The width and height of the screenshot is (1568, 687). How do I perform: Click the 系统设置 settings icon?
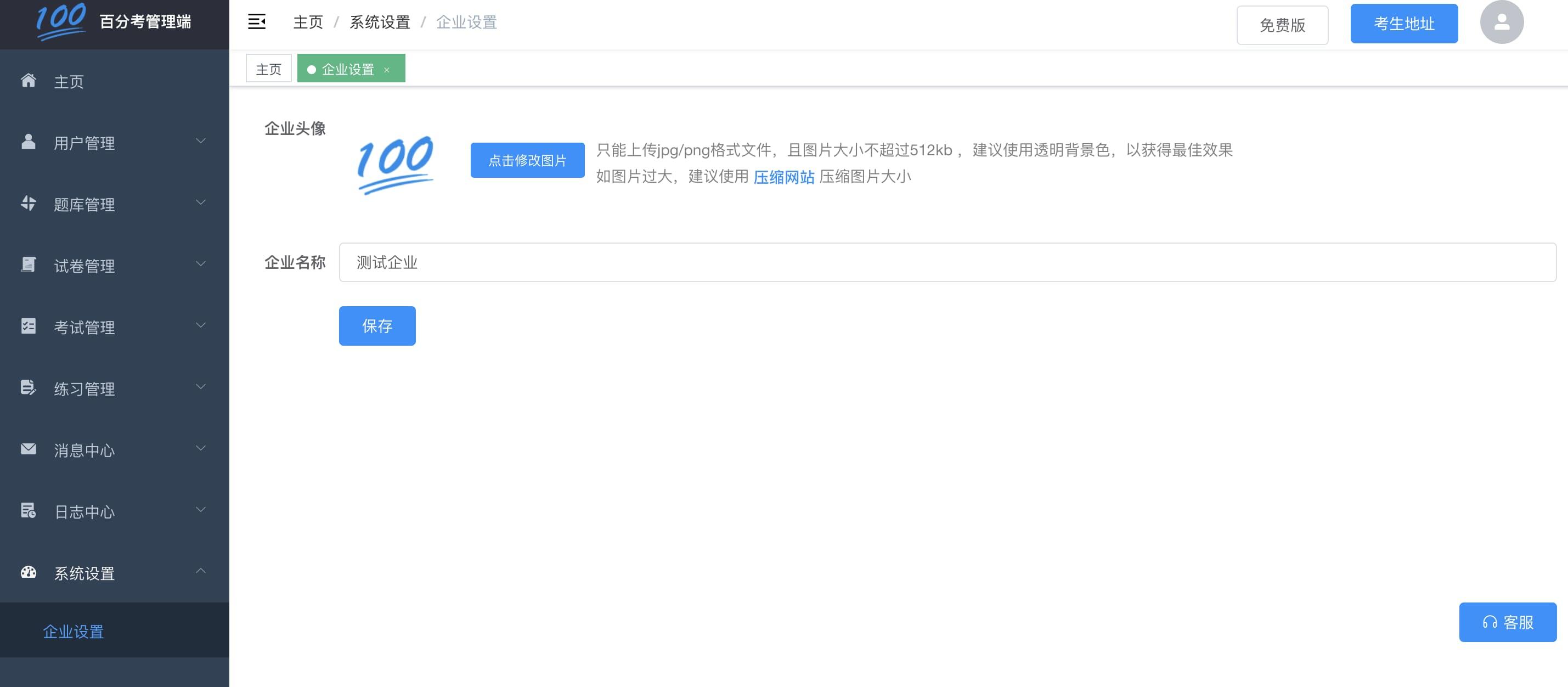tap(28, 572)
